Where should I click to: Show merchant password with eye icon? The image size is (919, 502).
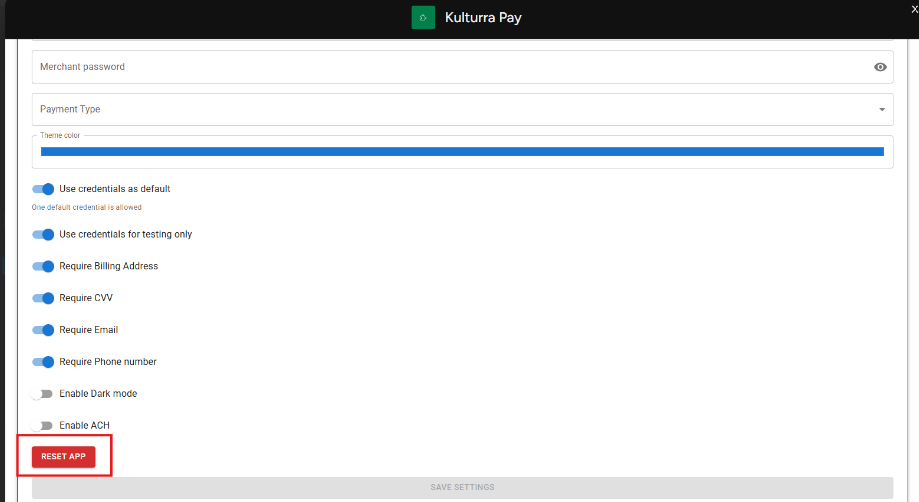click(880, 67)
